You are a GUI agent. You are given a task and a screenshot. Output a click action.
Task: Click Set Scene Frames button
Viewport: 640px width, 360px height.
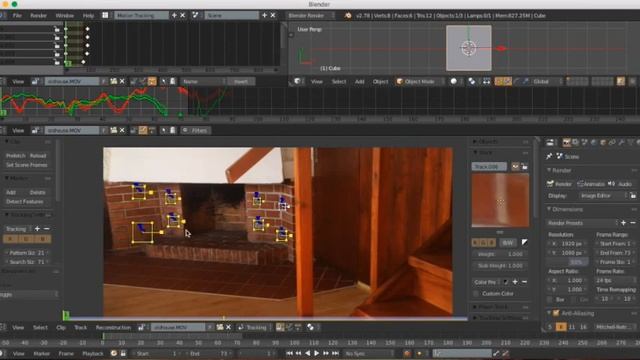click(x=27, y=165)
